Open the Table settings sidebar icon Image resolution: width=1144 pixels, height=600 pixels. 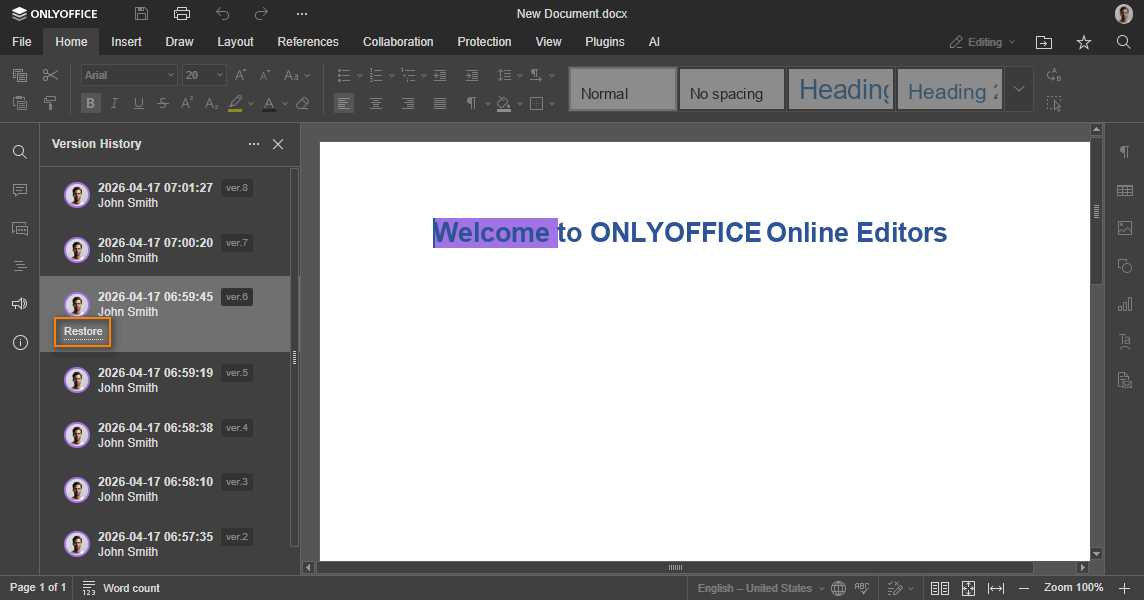(x=1125, y=190)
